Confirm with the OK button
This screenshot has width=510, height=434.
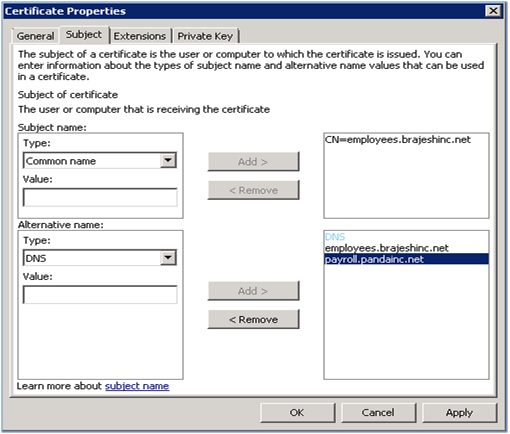pos(297,413)
